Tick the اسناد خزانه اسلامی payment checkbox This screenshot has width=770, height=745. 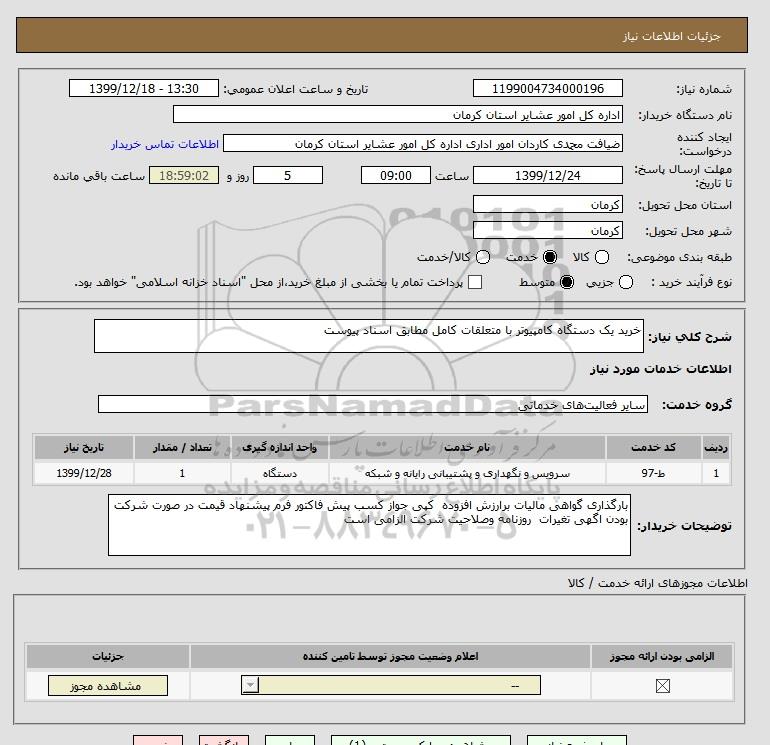tap(475, 282)
